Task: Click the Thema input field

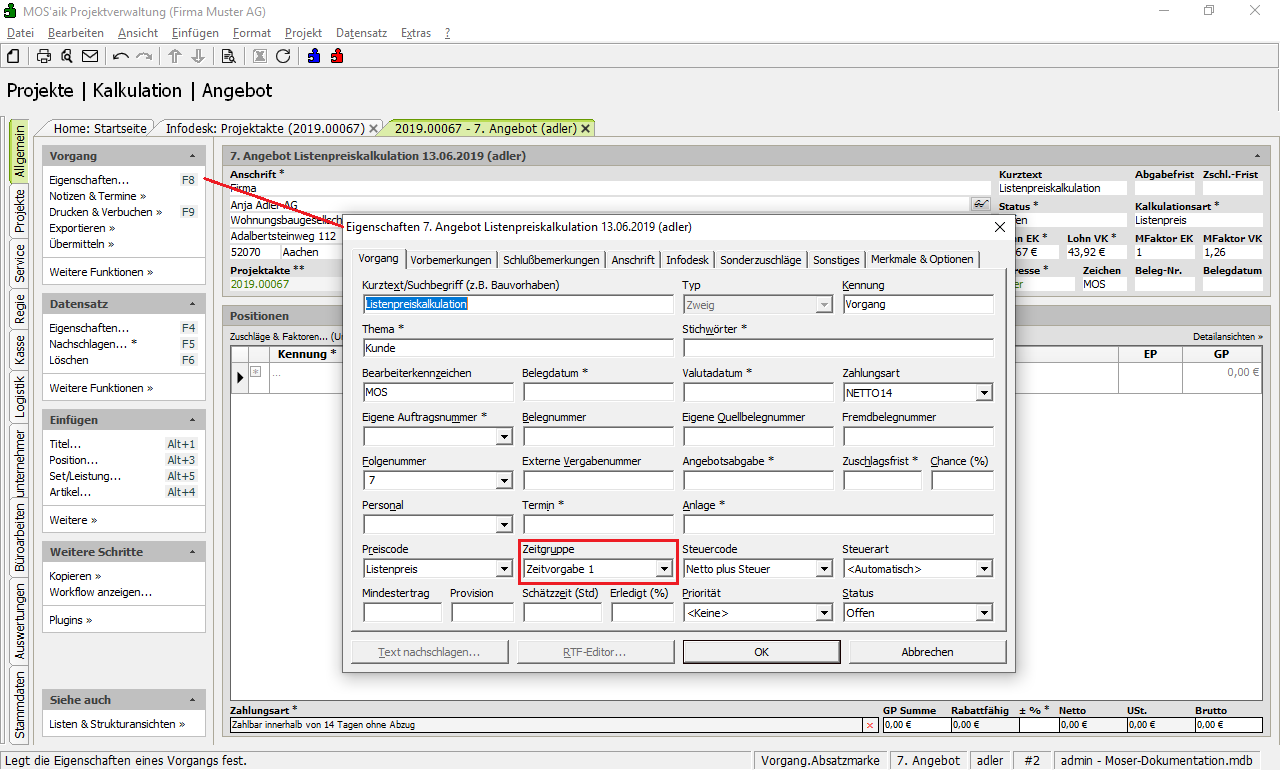Action: pyautogui.click(x=518, y=348)
